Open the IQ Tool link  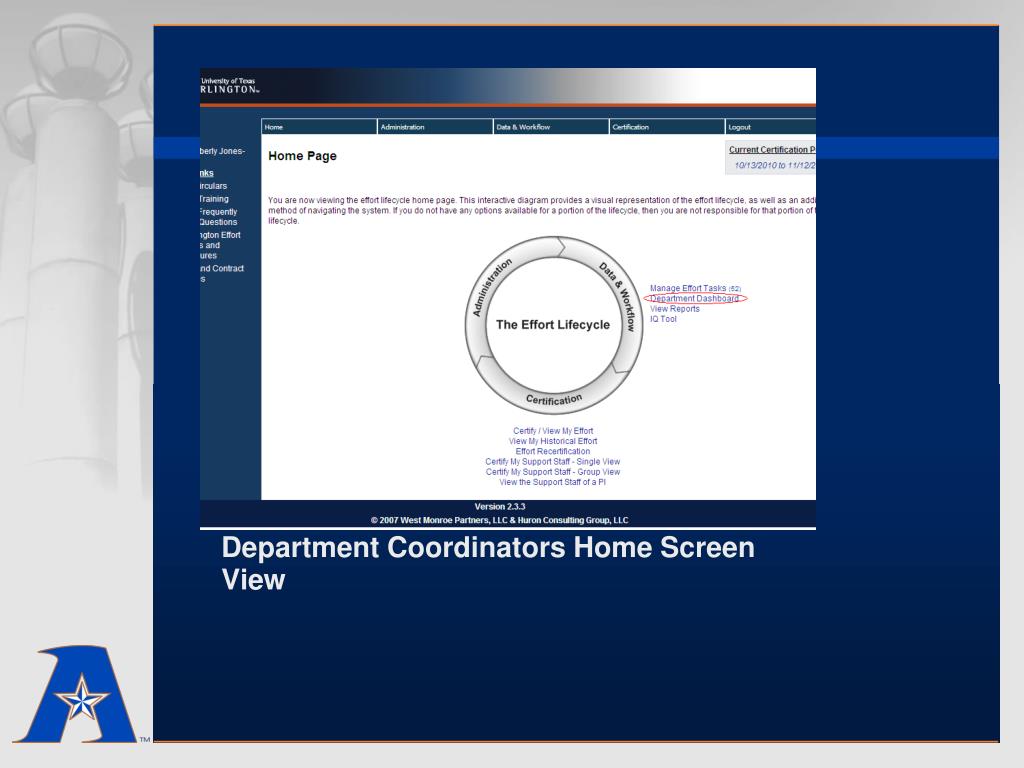click(663, 319)
